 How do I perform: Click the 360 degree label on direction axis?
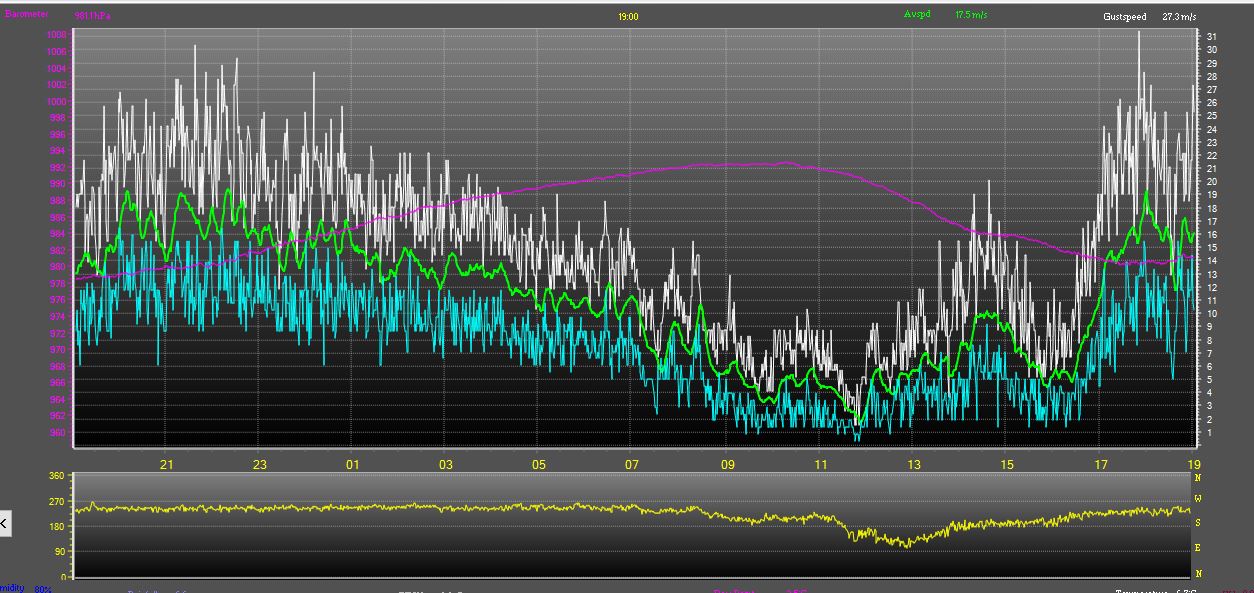(55, 477)
